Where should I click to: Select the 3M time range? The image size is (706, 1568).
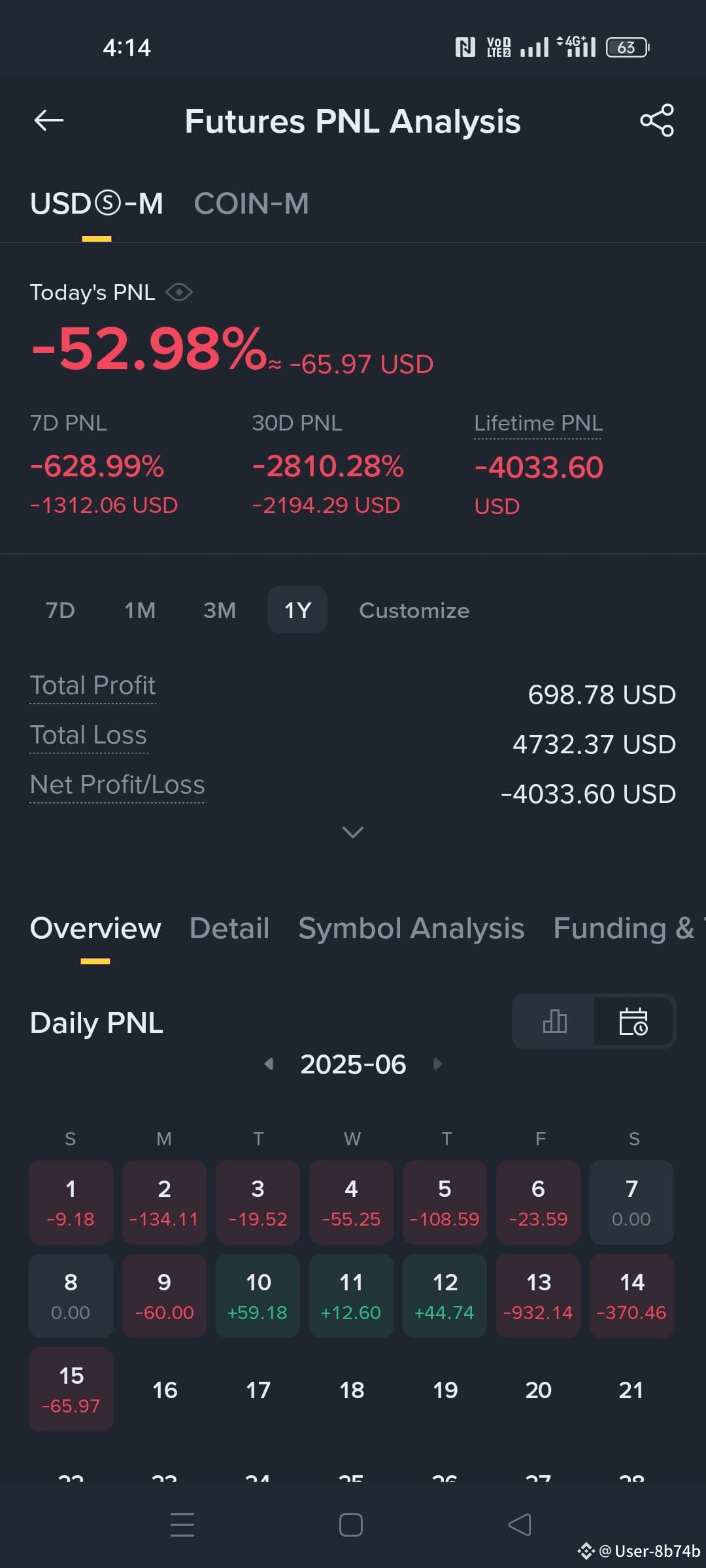220,610
